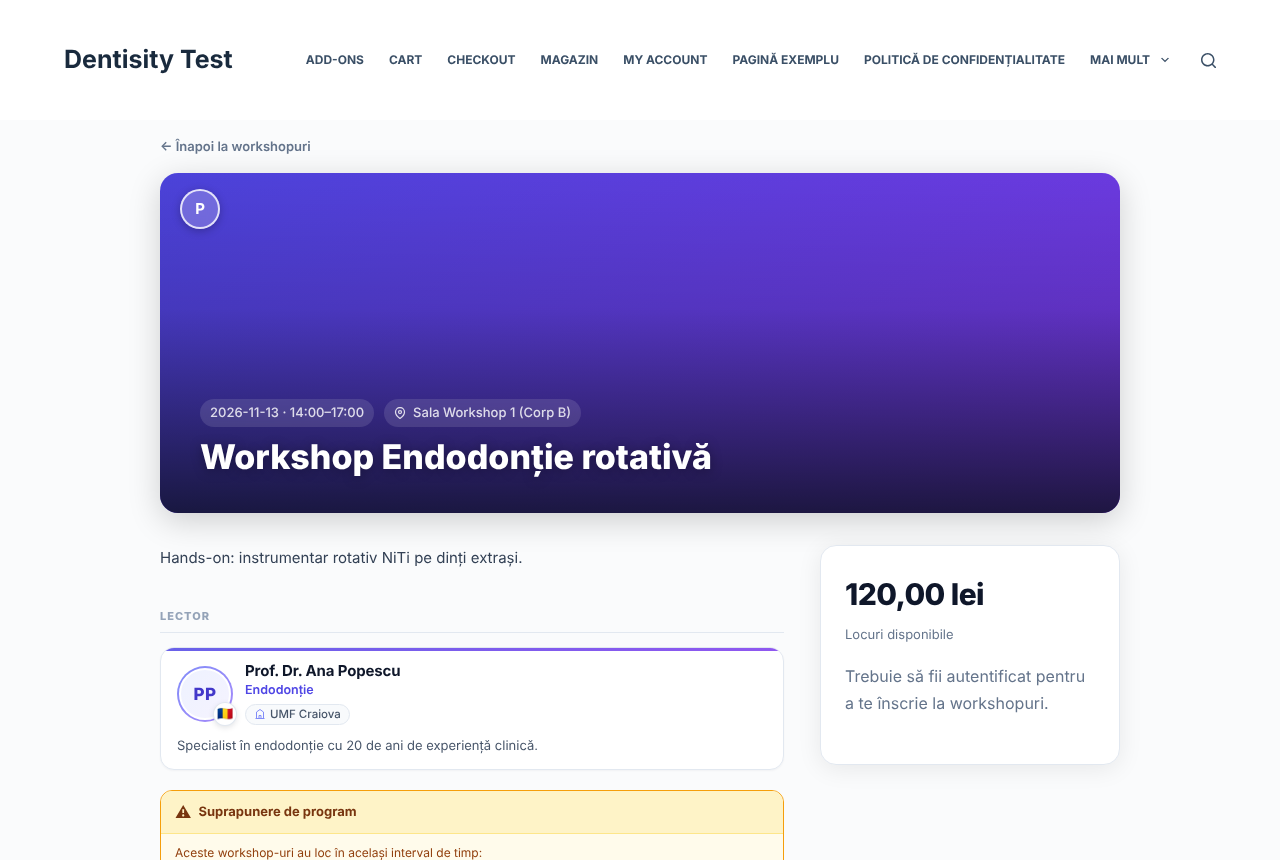Click the 'Trebuie să fii autentificat' notice
Image resolution: width=1280 pixels, height=860 pixels.
965,690
